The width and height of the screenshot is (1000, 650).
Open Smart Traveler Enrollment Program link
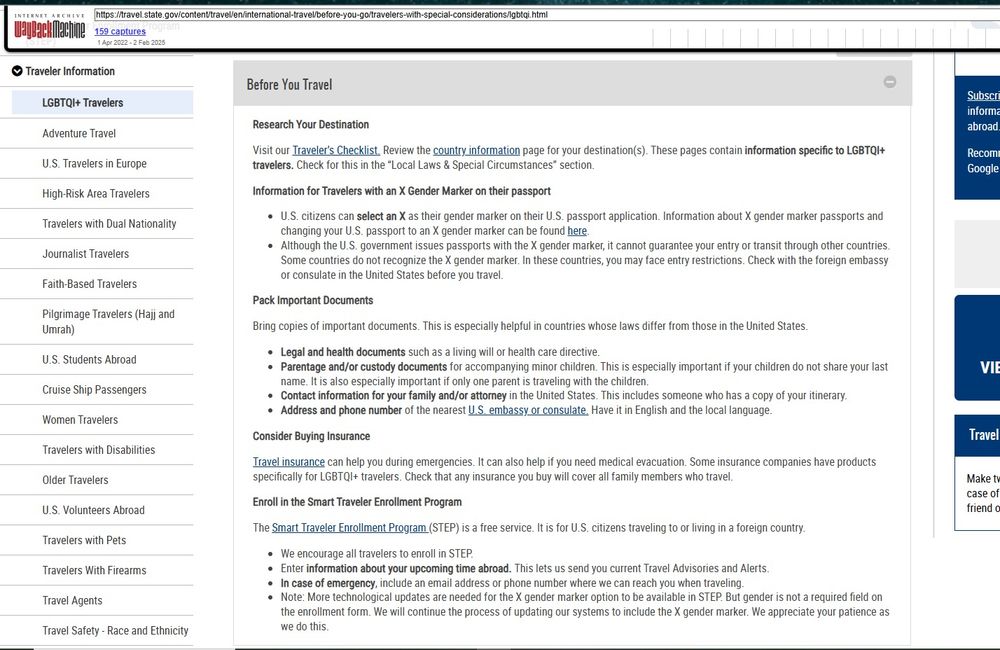(x=350, y=527)
